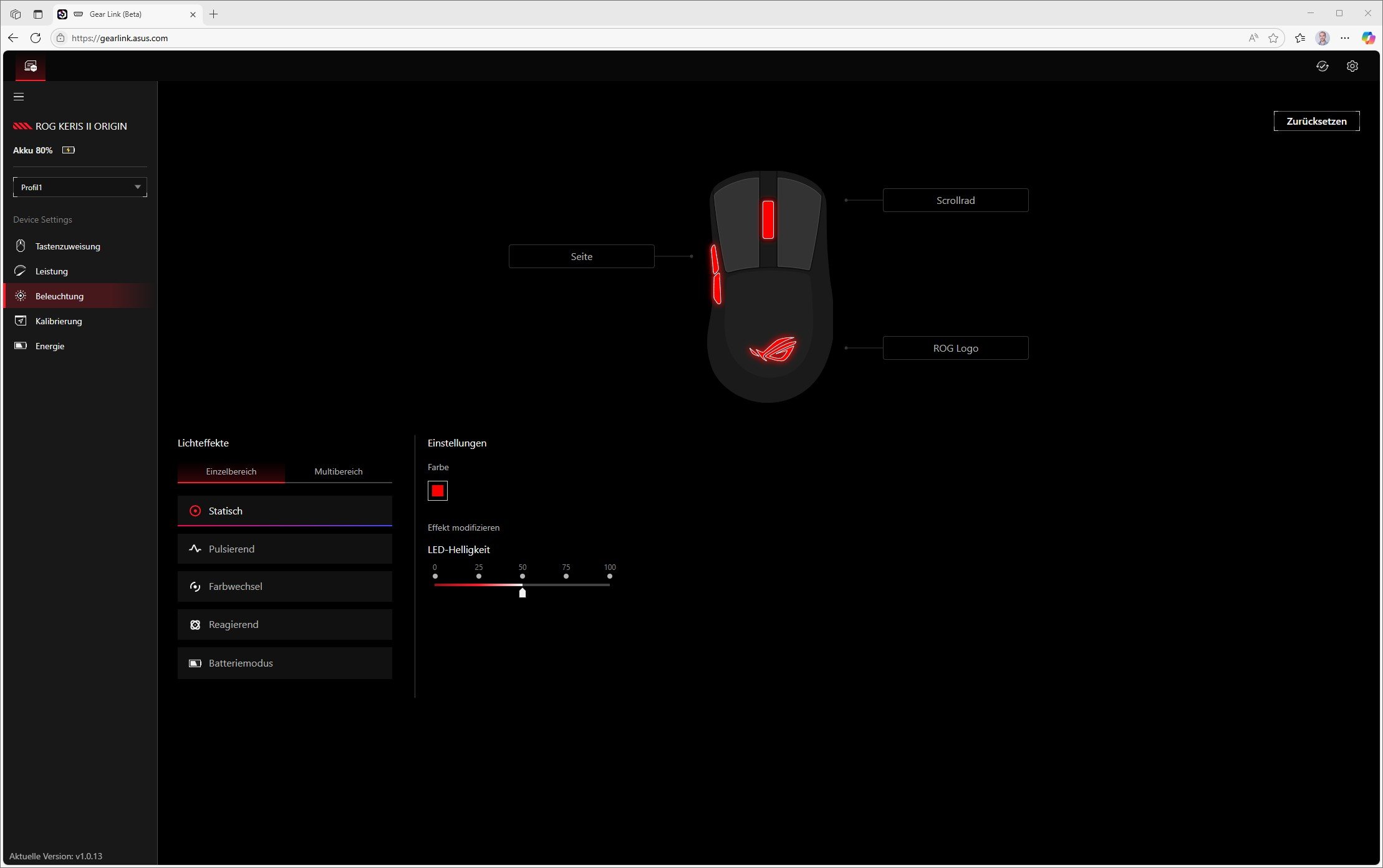The height and width of the screenshot is (868, 1383).
Task: Open the settings gear in the app header
Action: coord(1352,66)
